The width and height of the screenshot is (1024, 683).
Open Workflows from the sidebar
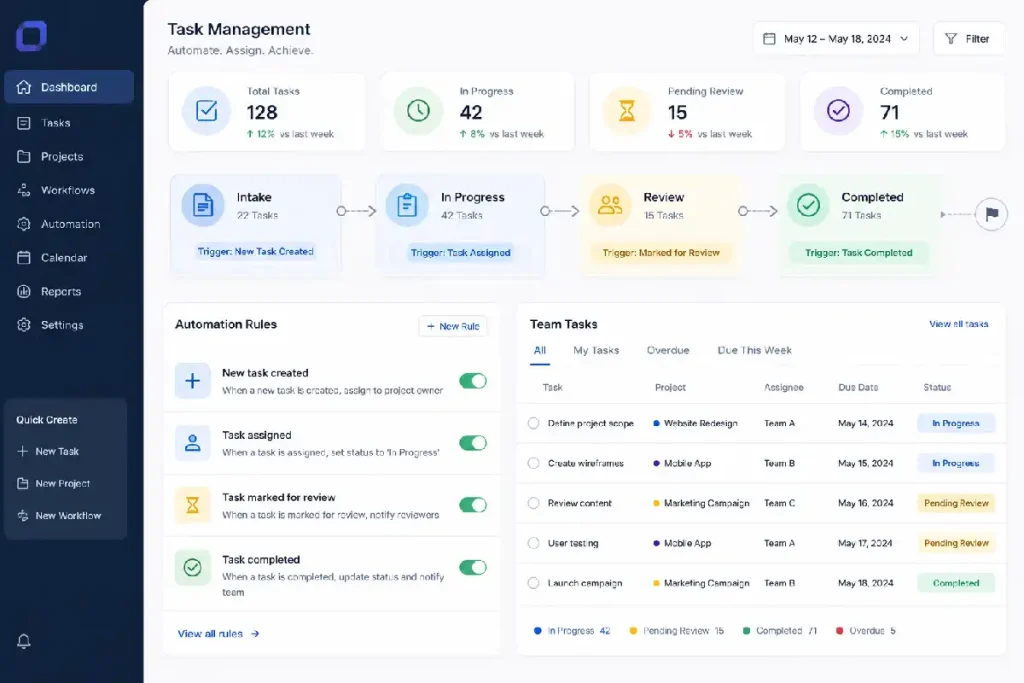click(x=69, y=190)
